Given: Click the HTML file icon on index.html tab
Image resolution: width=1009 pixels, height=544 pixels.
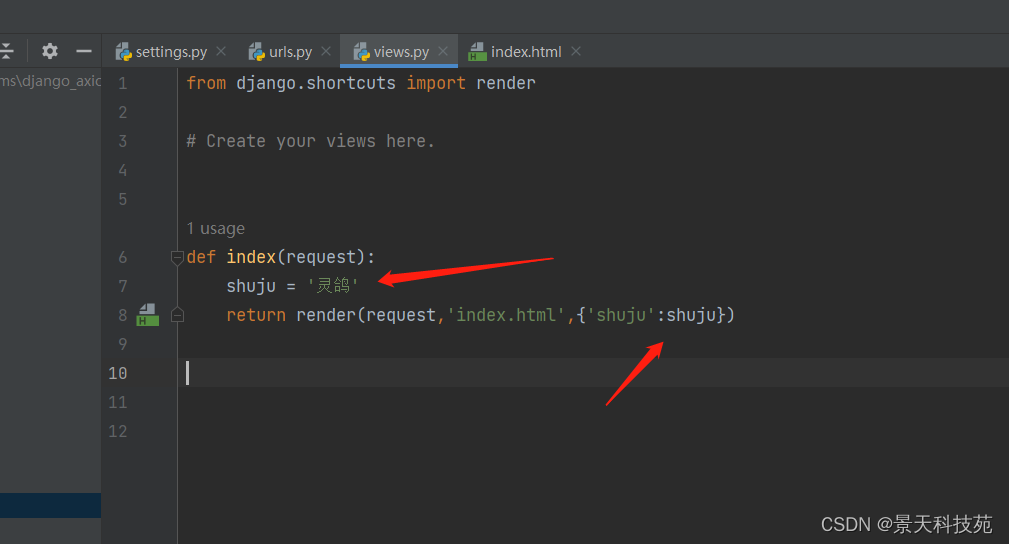Looking at the screenshot, I should click(x=477, y=52).
